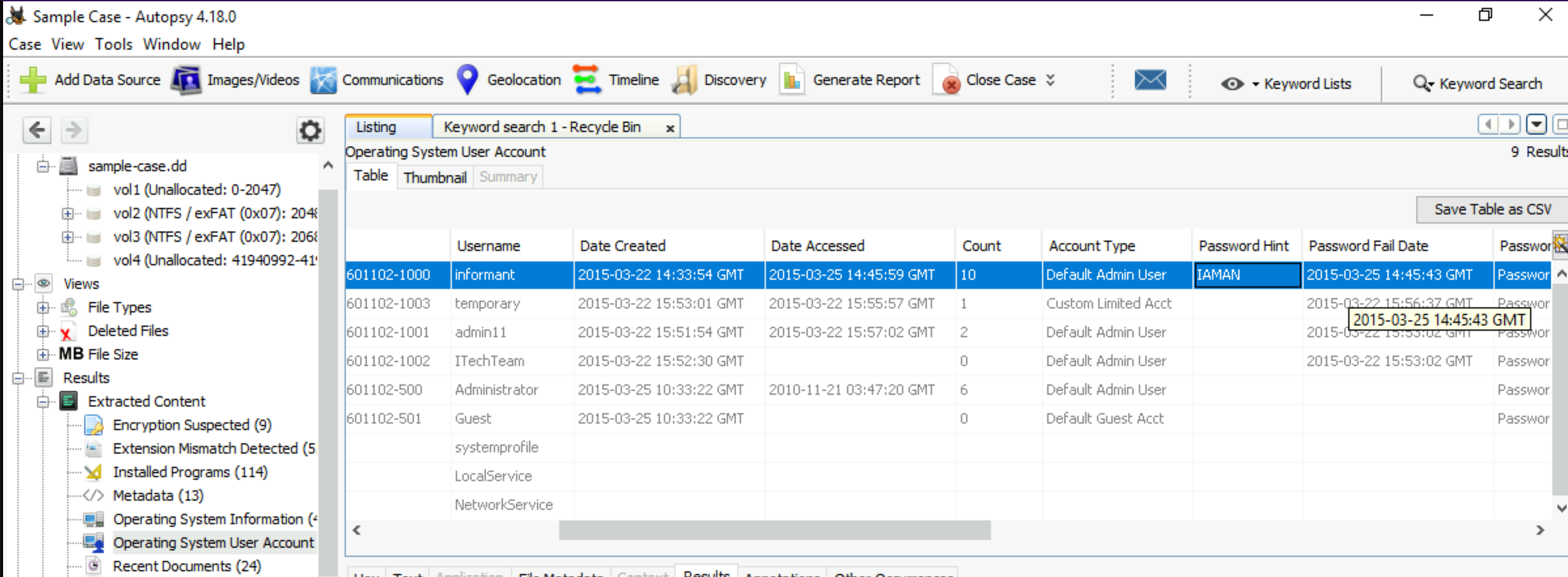This screenshot has width=1568, height=577.
Task: Expand the vol3 NTFS volume node
Action: point(68,237)
